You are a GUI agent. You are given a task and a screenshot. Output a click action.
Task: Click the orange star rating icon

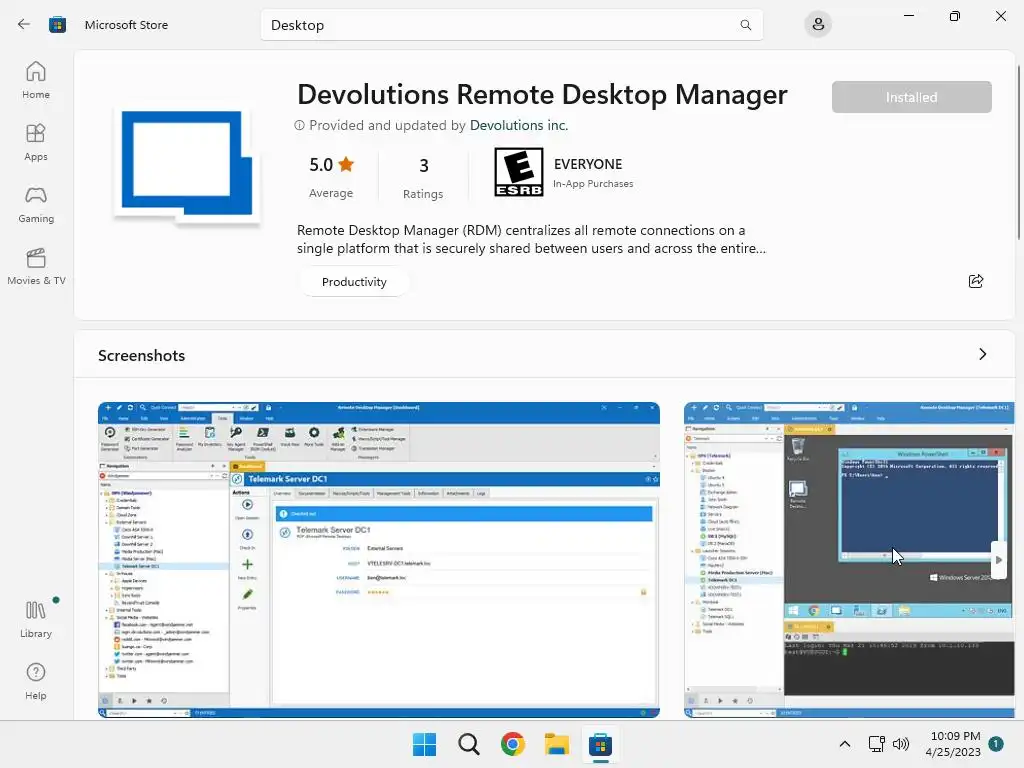(346, 165)
